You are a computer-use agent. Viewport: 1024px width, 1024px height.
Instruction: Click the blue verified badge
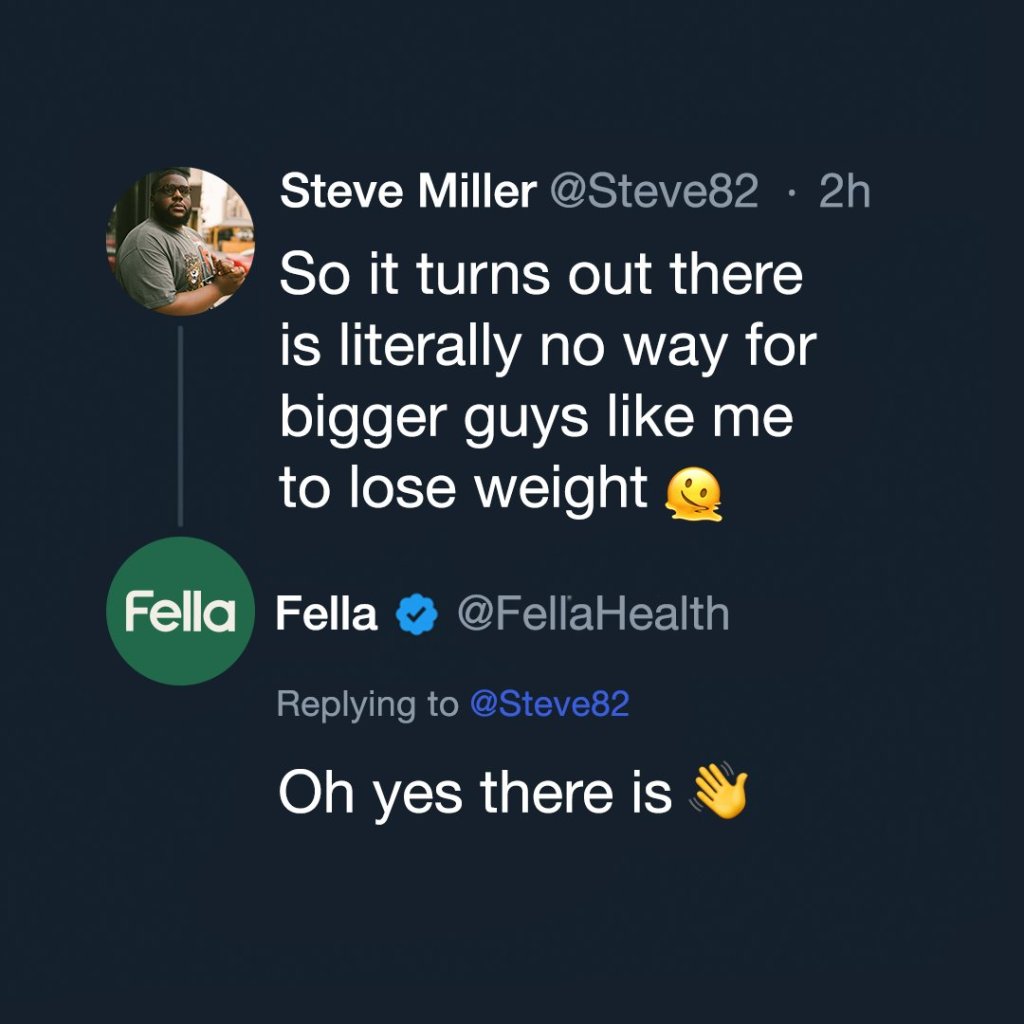(x=417, y=614)
